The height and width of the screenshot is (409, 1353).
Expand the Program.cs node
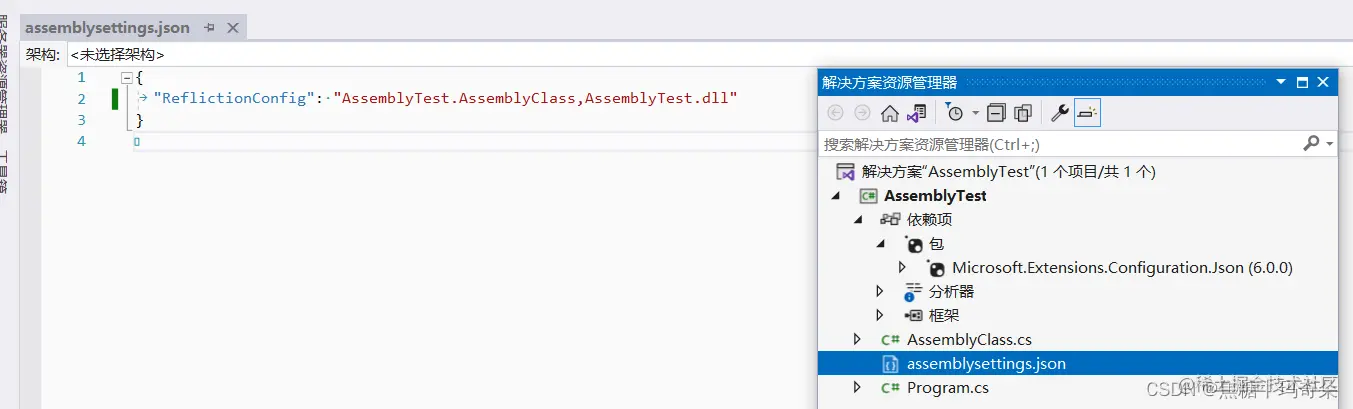tap(857, 387)
